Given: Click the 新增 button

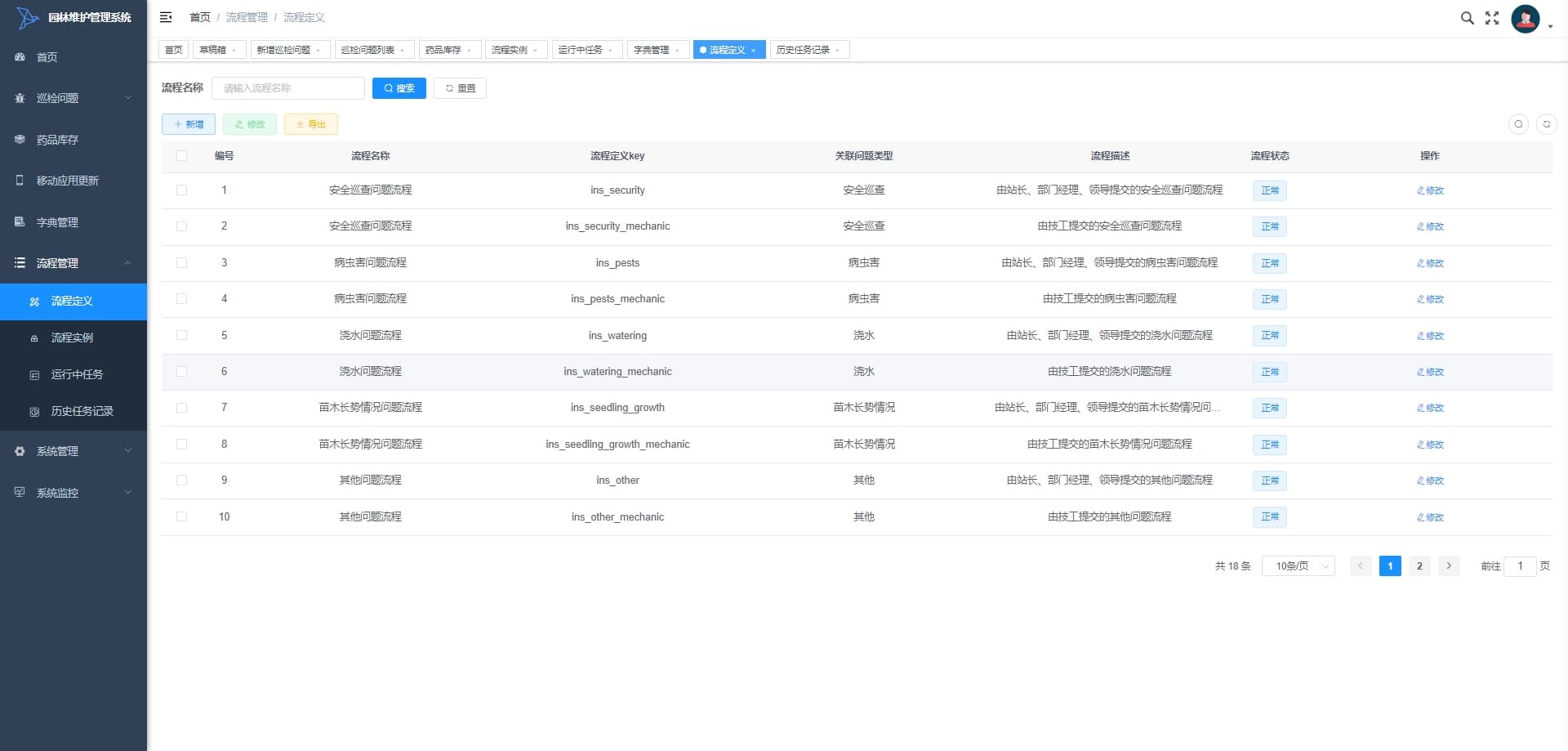Looking at the screenshot, I should [189, 124].
